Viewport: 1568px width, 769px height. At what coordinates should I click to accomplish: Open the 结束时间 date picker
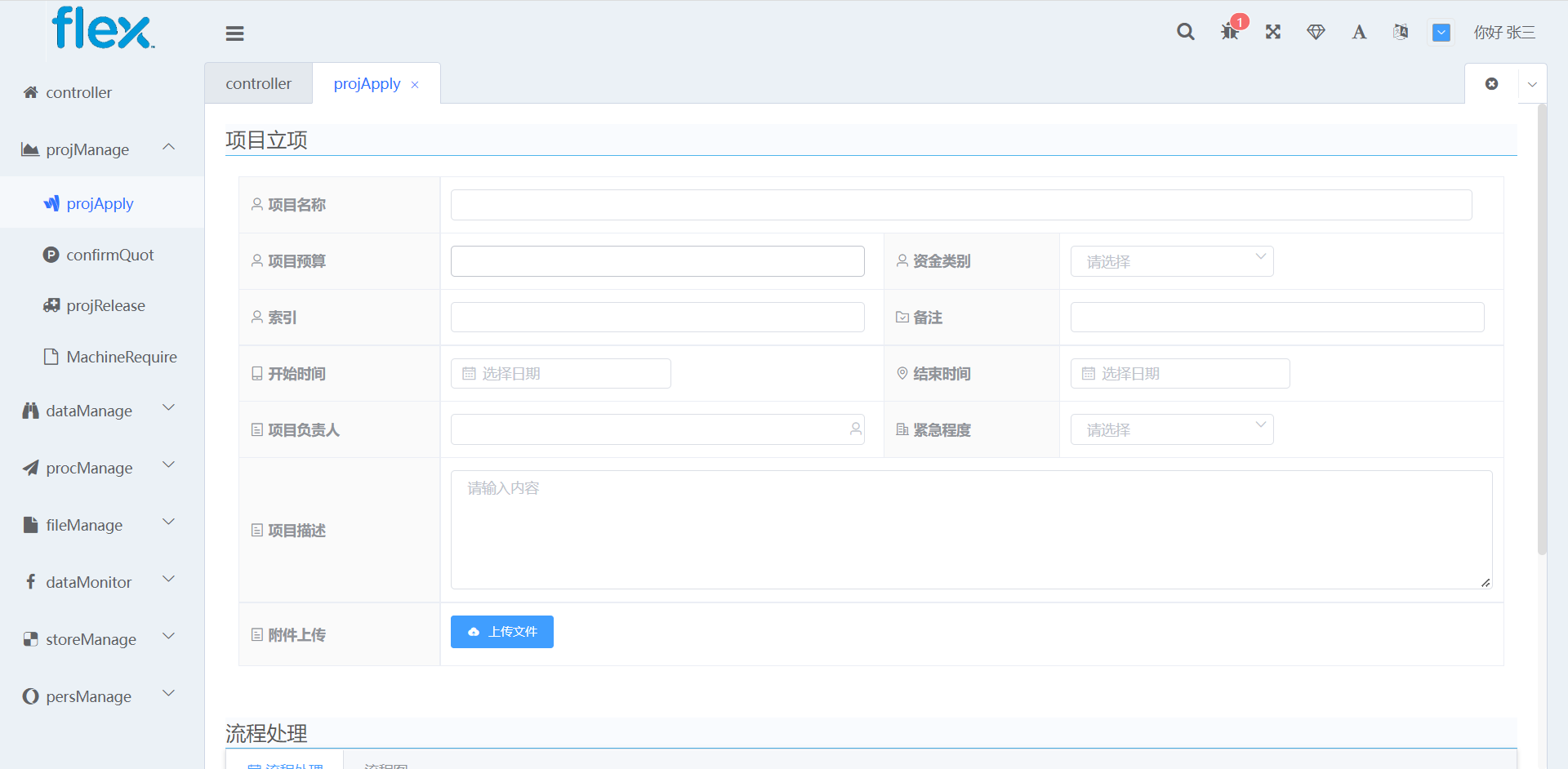pyautogui.click(x=1180, y=373)
